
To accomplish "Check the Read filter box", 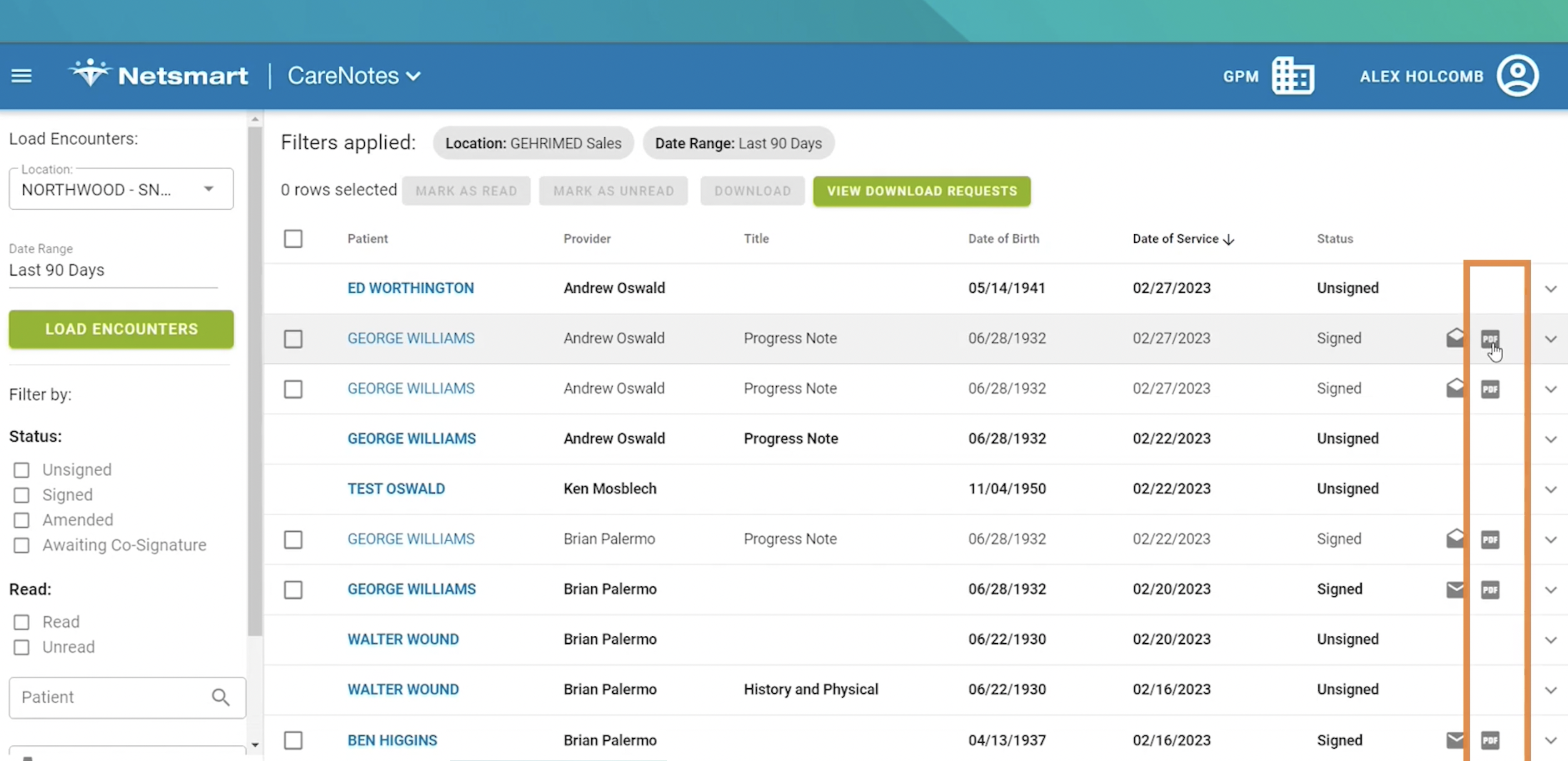I will click(x=21, y=622).
